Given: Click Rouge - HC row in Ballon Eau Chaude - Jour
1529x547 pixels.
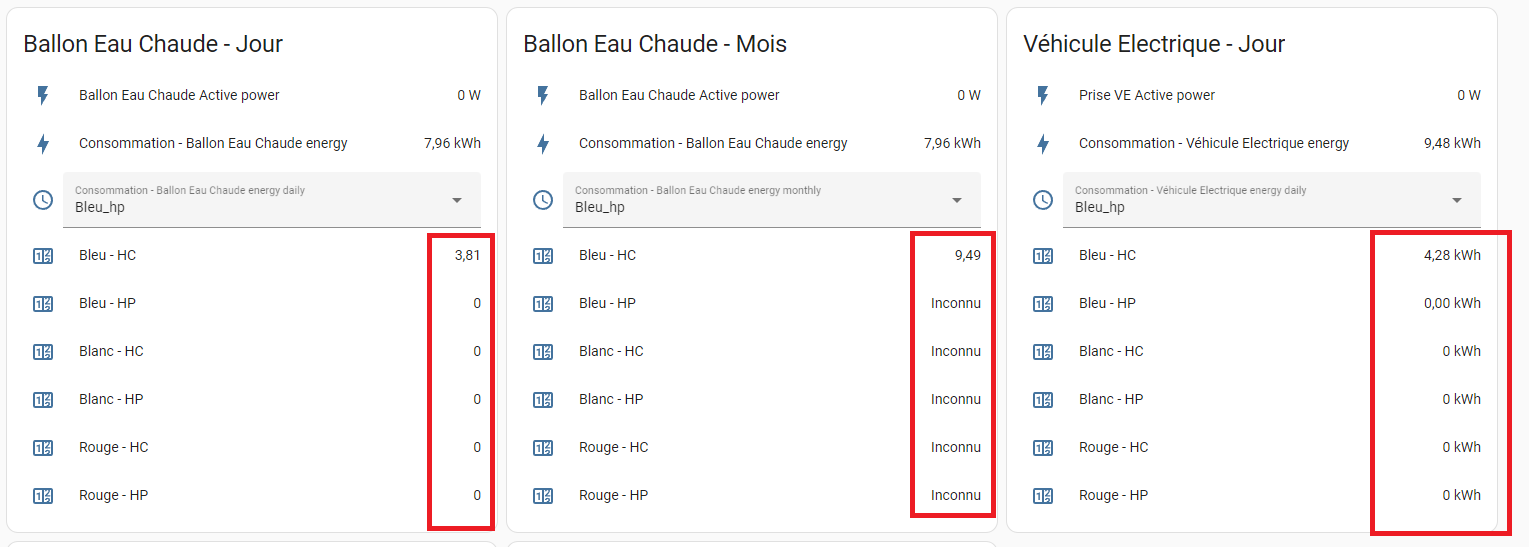Looking at the screenshot, I should coord(256,448).
